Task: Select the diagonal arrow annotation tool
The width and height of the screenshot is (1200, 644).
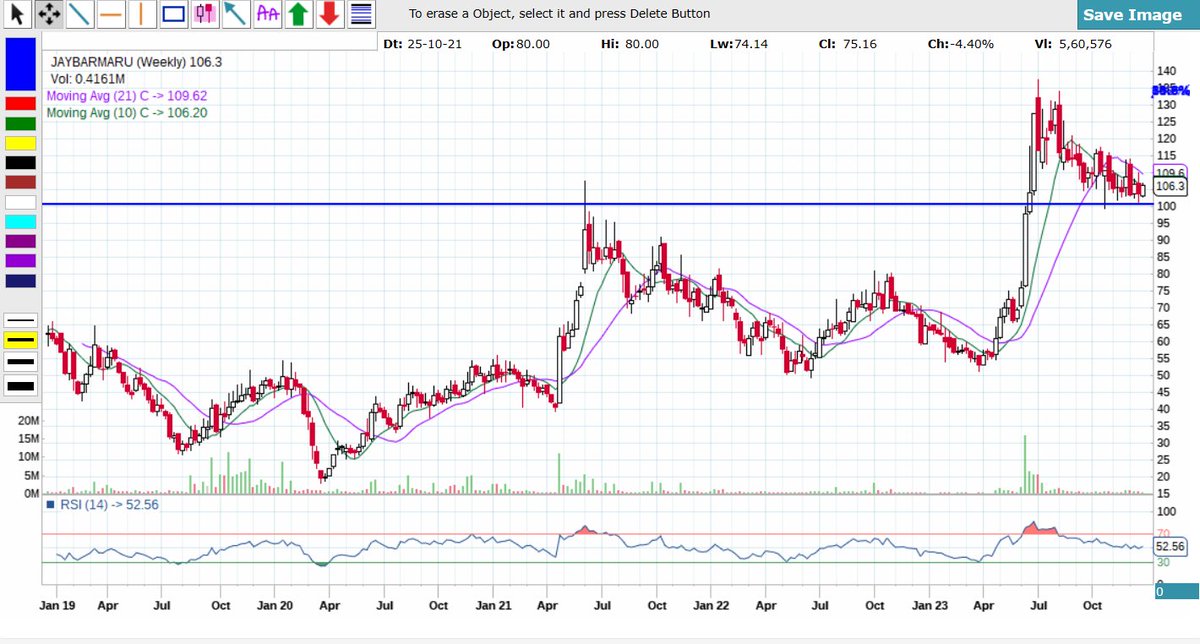Action: click(235, 14)
